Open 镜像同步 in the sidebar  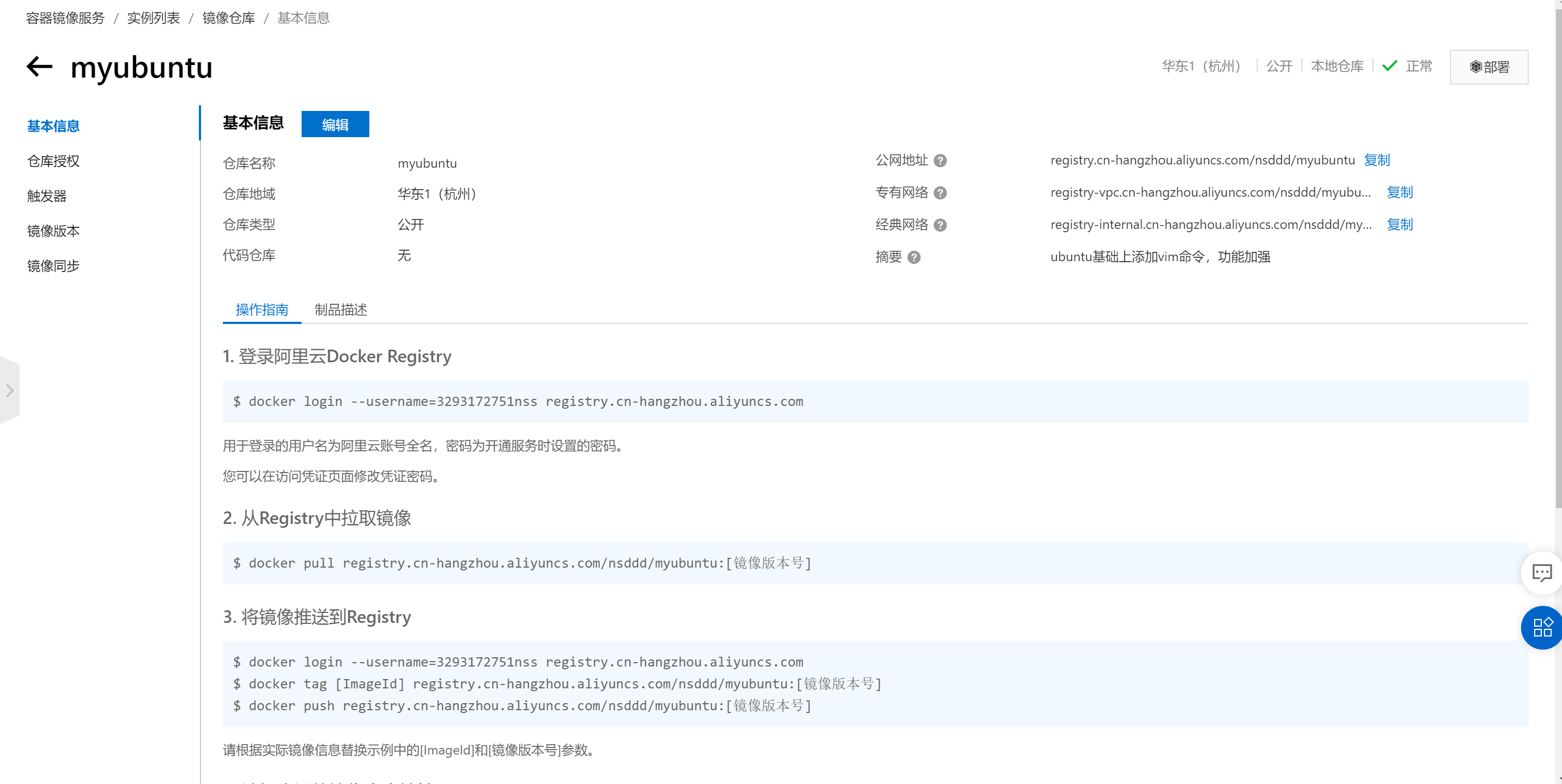click(54, 266)
